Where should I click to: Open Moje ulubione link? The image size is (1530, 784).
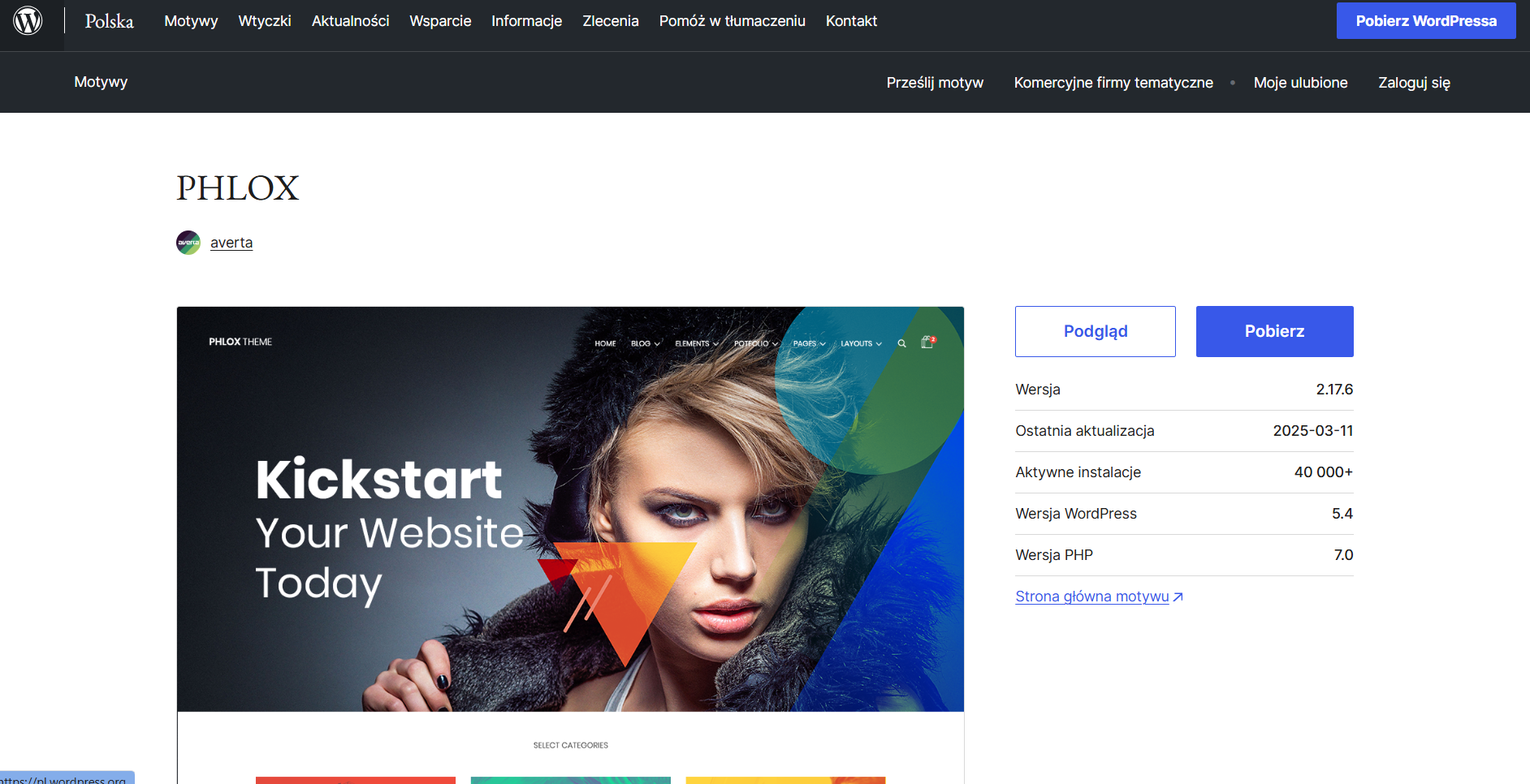pyautogui.click(x=1300, y=83)
